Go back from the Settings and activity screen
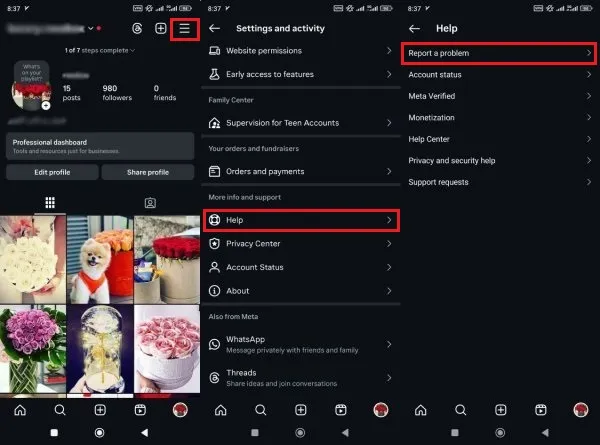600x445 pixels. click(x=214, y=28)
